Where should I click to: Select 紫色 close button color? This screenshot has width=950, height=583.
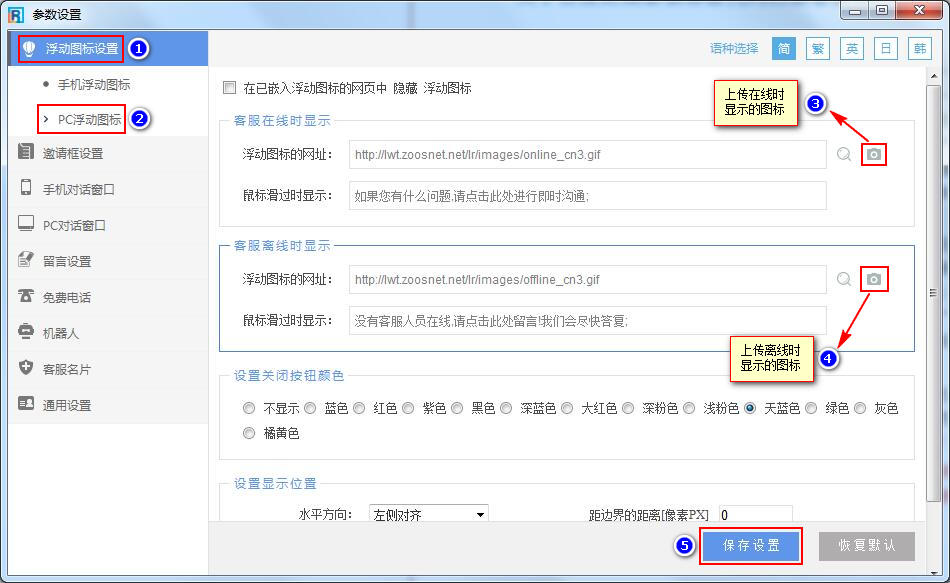(x=408, y=408)
